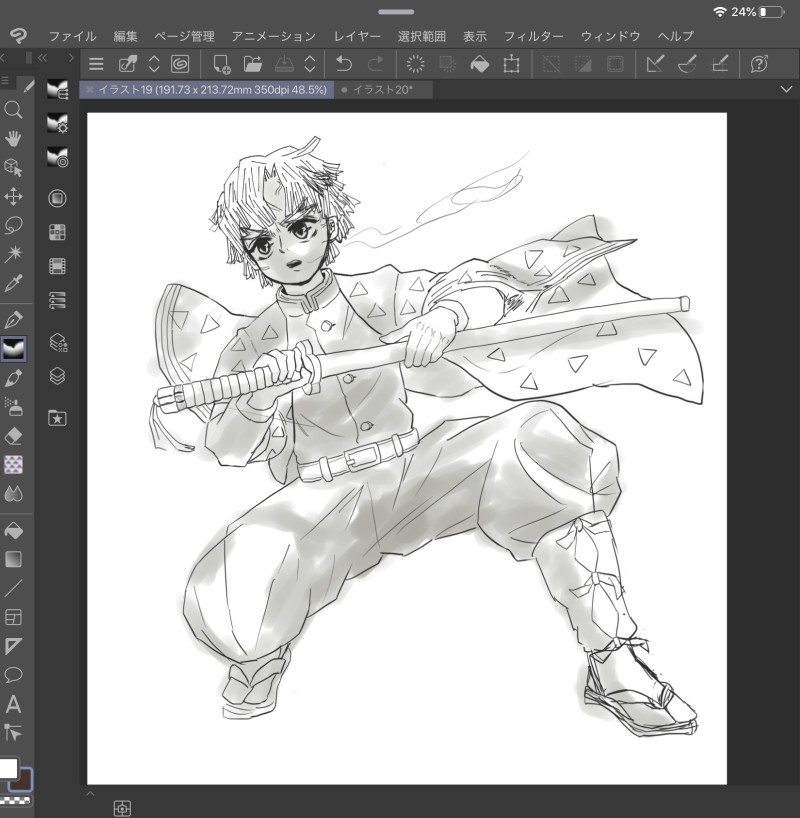This screenshot has width=800, height=818.
Task: Open the レイヤー menu
Action: tap(357, 36)
